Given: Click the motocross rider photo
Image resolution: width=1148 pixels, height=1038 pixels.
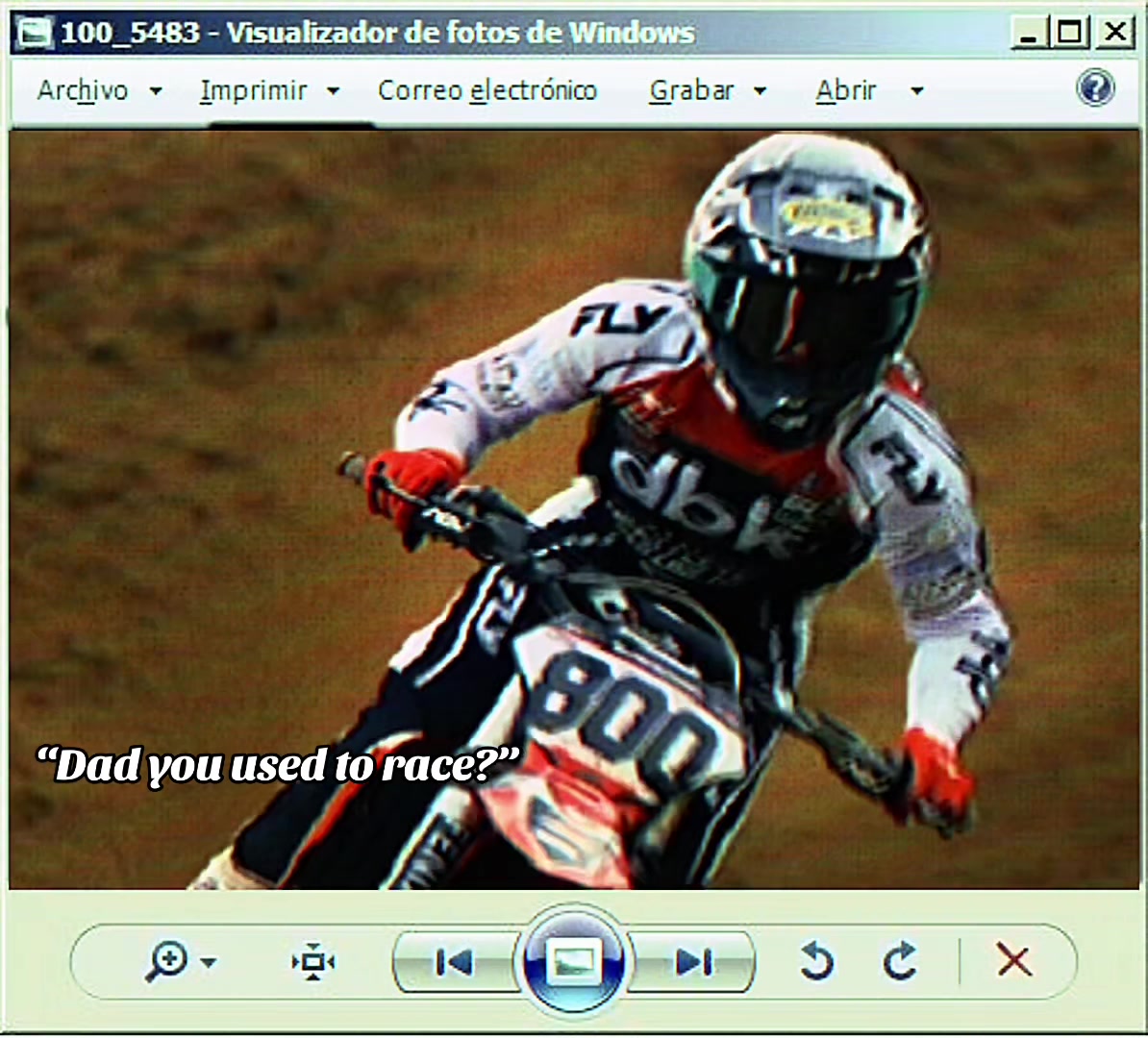Looking at the screenshot, I should click(x=574, y=510).
